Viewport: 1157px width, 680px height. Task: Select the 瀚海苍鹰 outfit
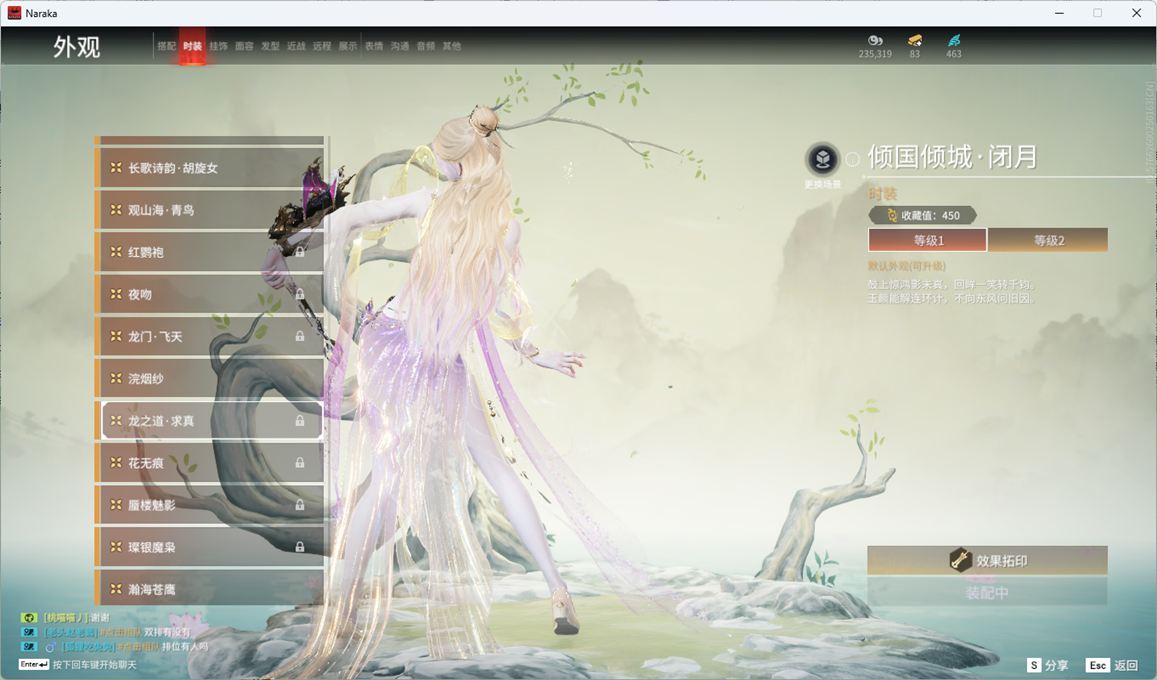[210, 589]
